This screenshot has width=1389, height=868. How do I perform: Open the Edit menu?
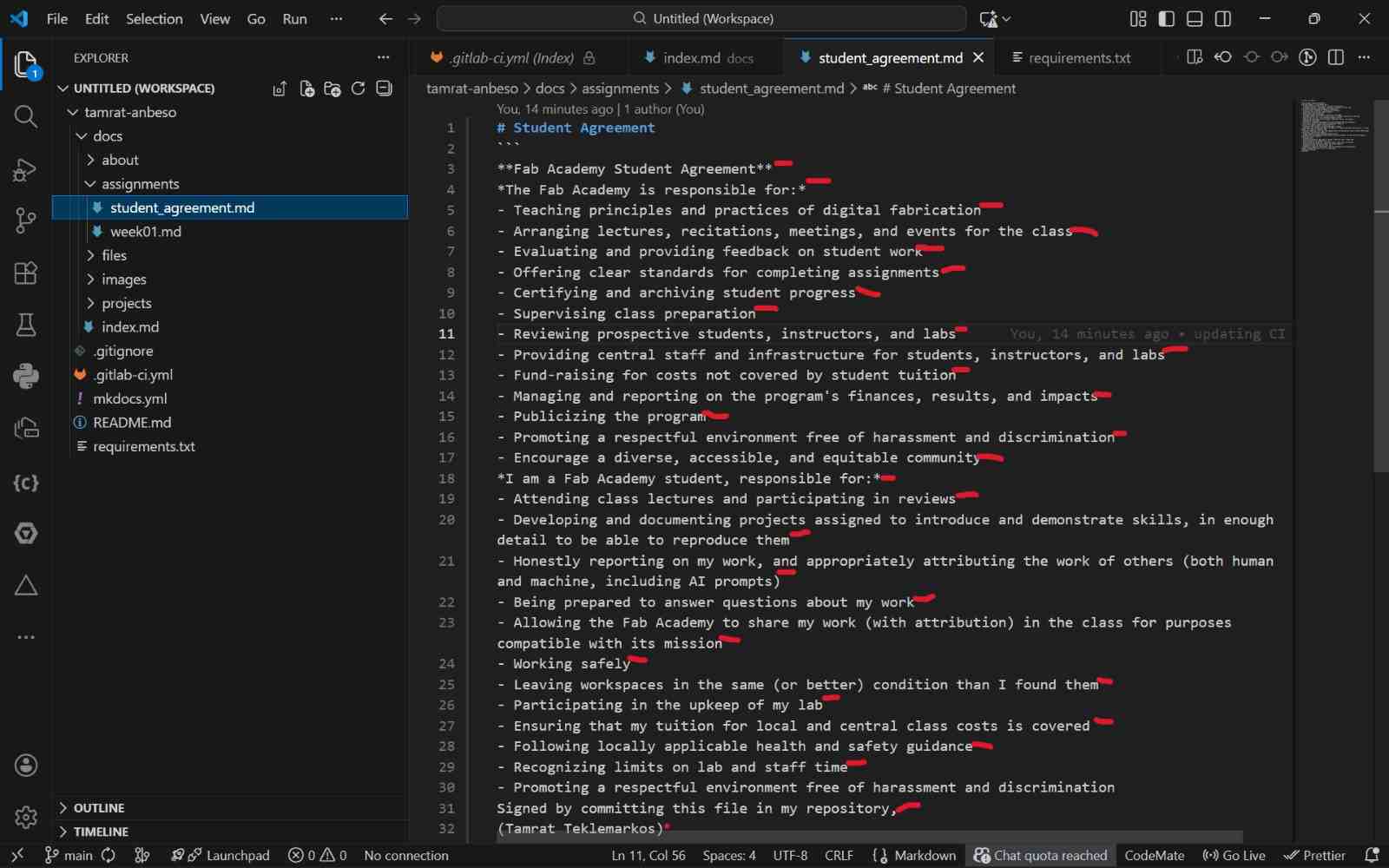[96, 18]
